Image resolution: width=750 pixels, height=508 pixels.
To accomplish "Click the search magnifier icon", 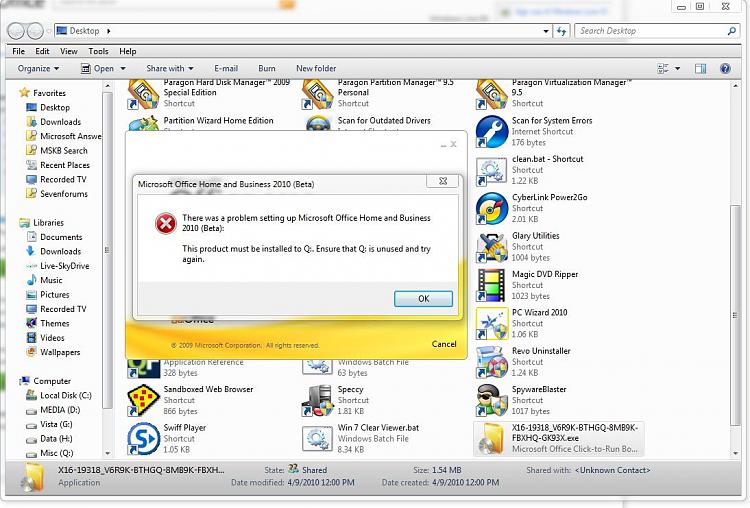I will coord(731,31).
